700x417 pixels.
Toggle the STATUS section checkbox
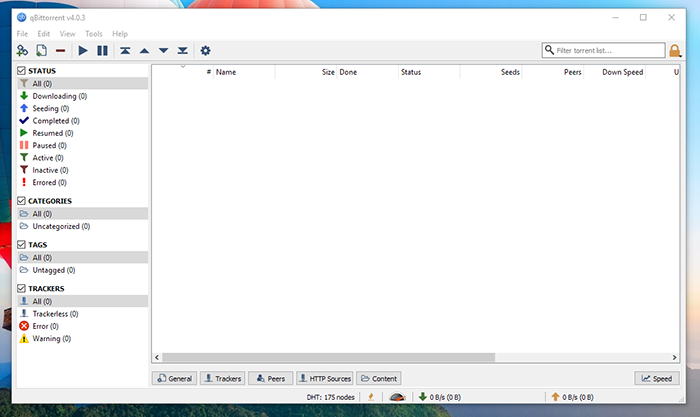21,71
